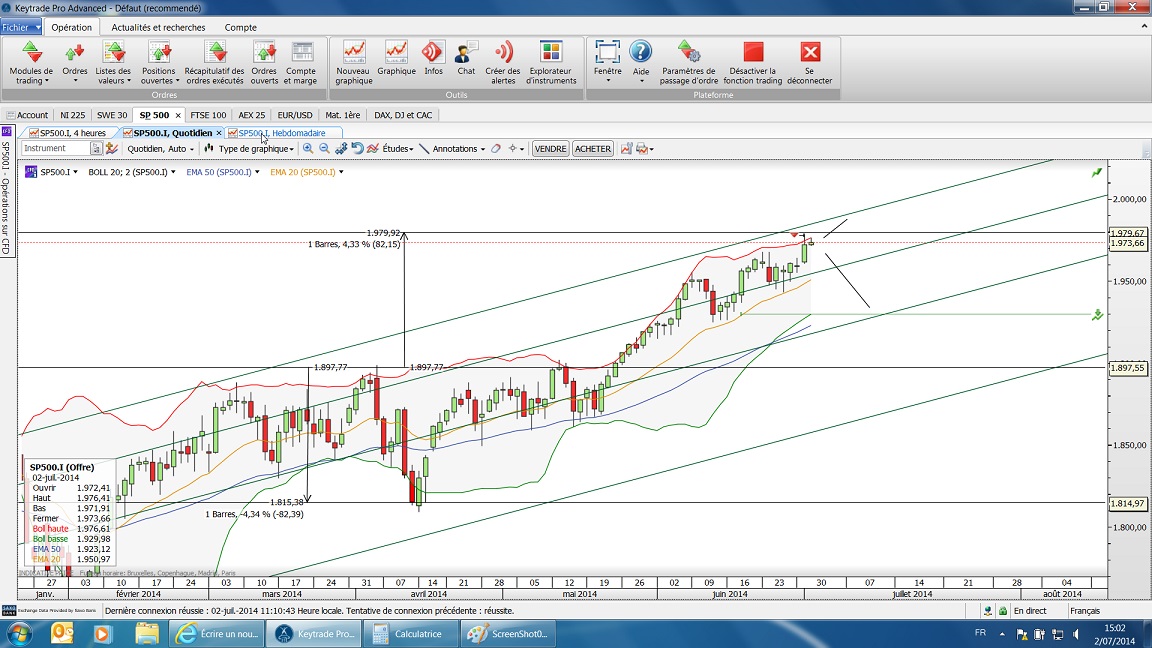
Task: Open the crosshair cursor dropdown
Action: click(x=516, y=148)
